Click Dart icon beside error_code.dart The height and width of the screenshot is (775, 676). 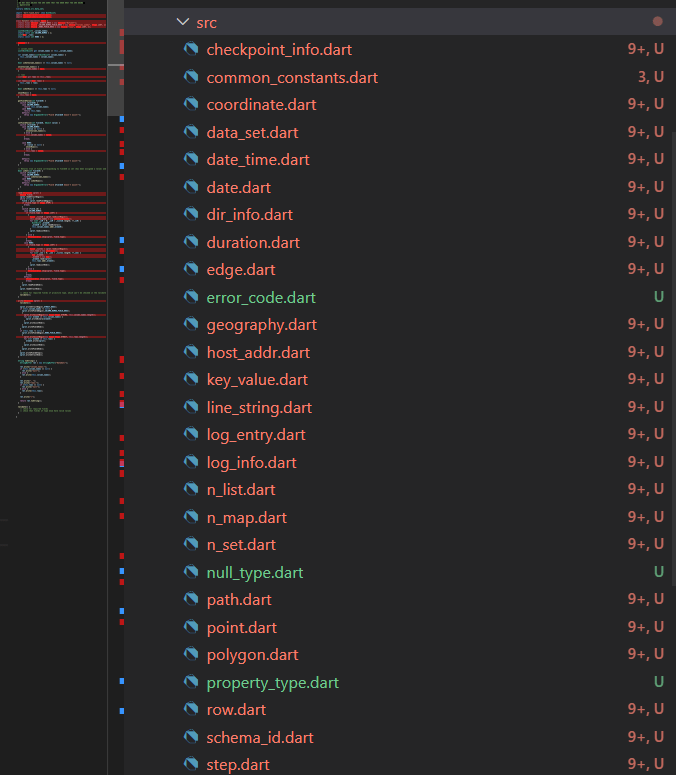(x=191, y=297)
